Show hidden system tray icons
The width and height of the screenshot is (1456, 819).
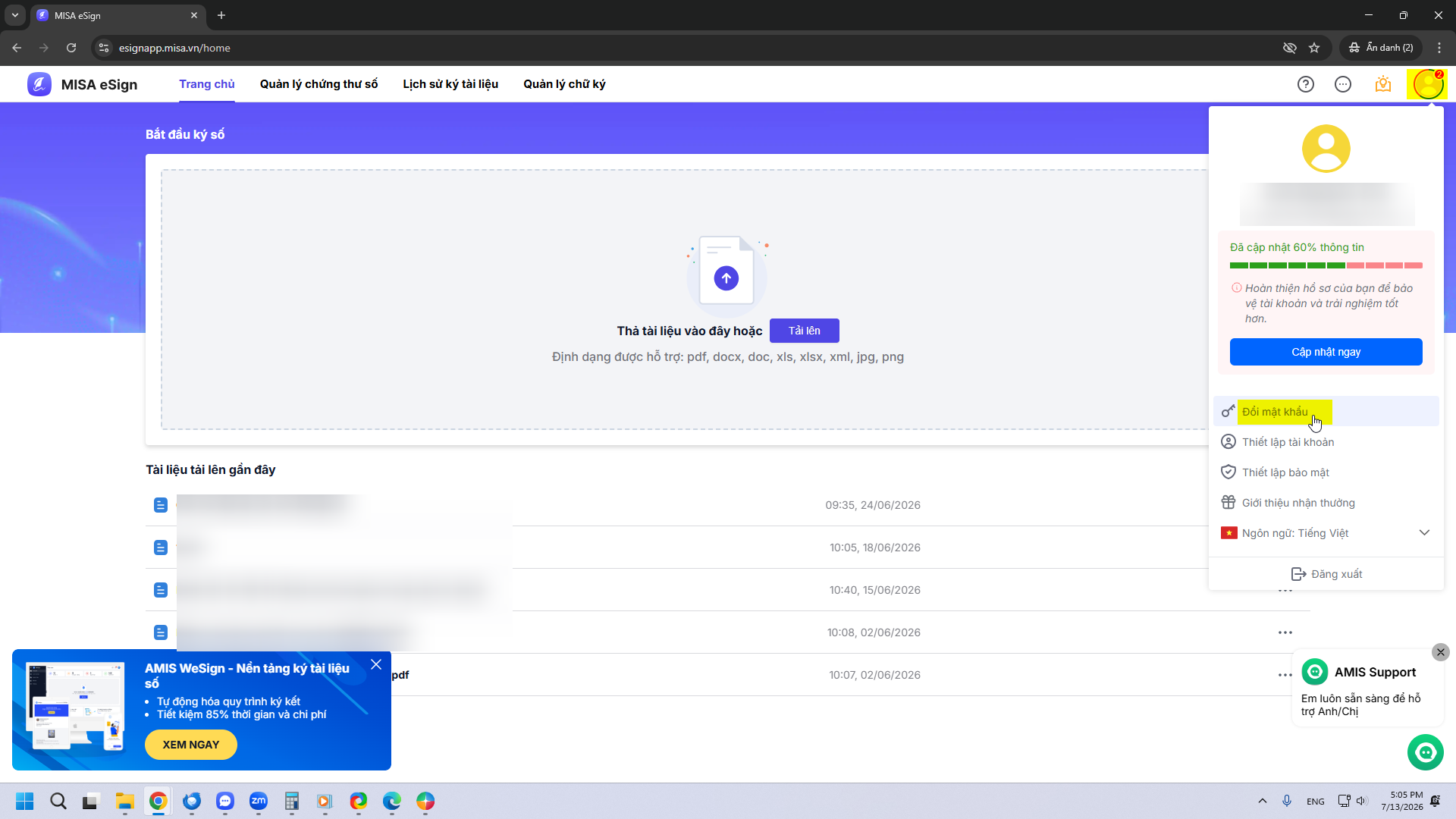[x=1263, y=801]
